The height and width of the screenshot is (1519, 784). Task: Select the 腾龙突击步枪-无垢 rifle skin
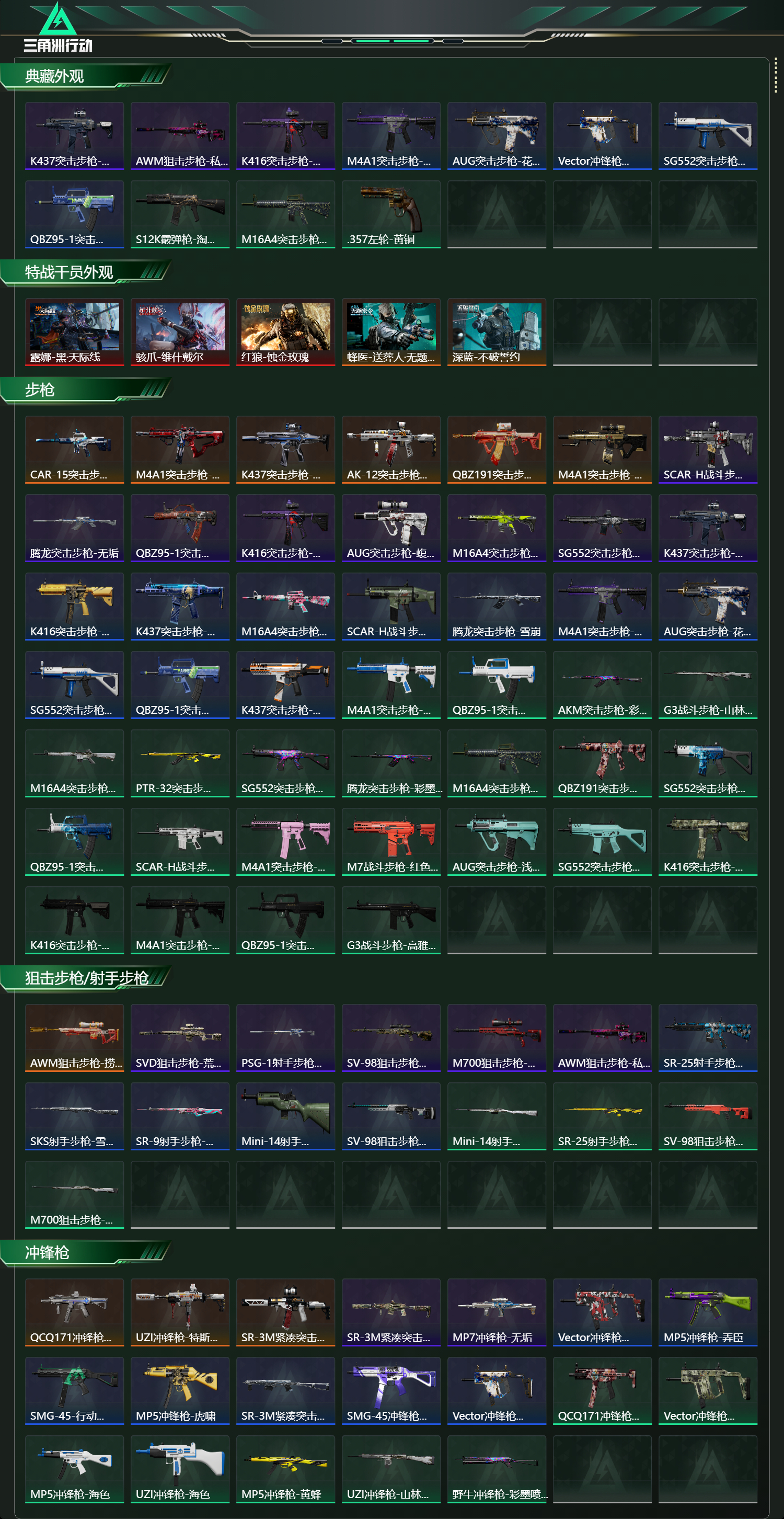point(74,528)
